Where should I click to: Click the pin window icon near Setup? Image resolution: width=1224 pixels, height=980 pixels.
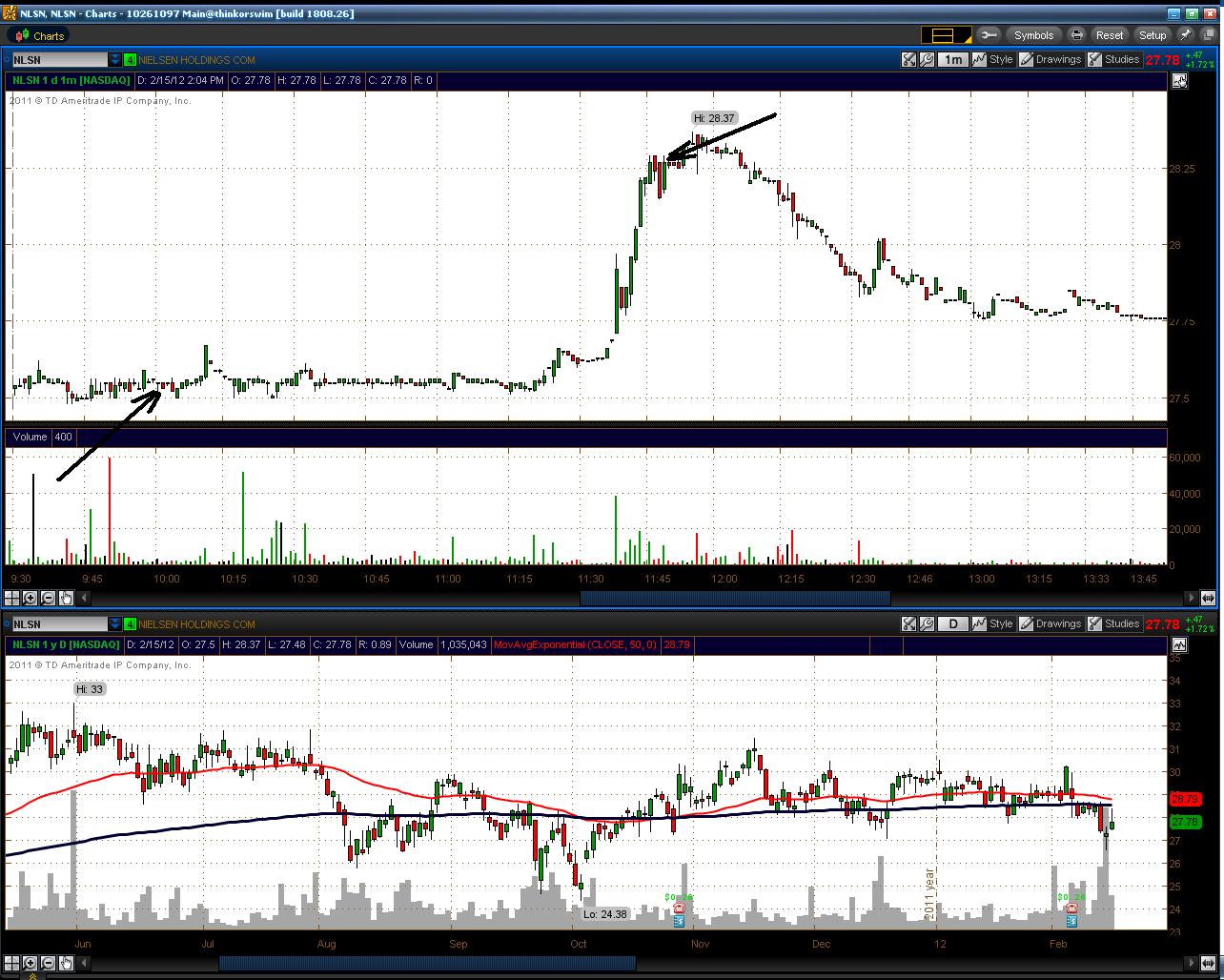tap(1185, 35)
